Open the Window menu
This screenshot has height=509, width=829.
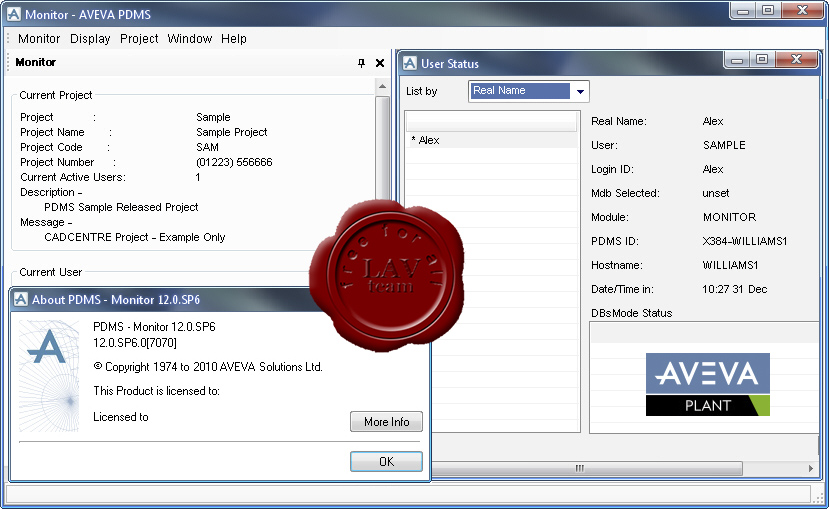189,39
